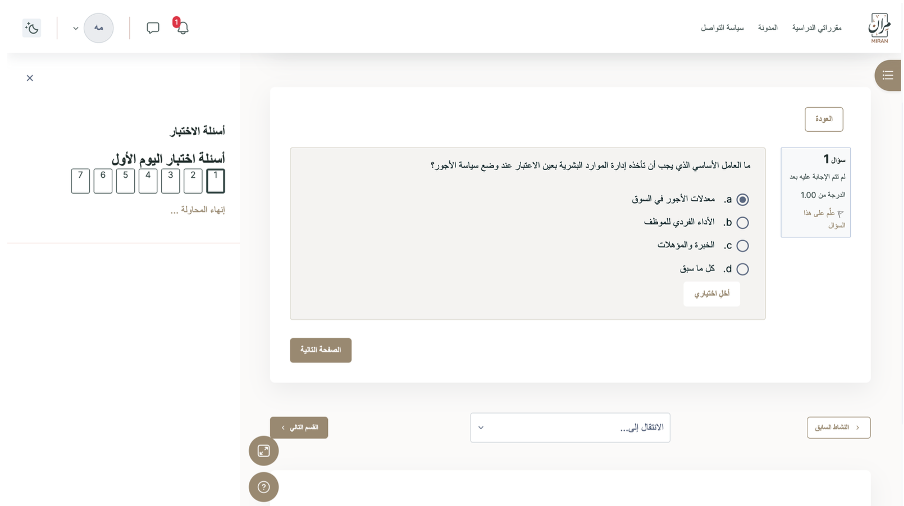
Task: Open the notifications bell
Action: pyautogui.click(x=182, y=28)
